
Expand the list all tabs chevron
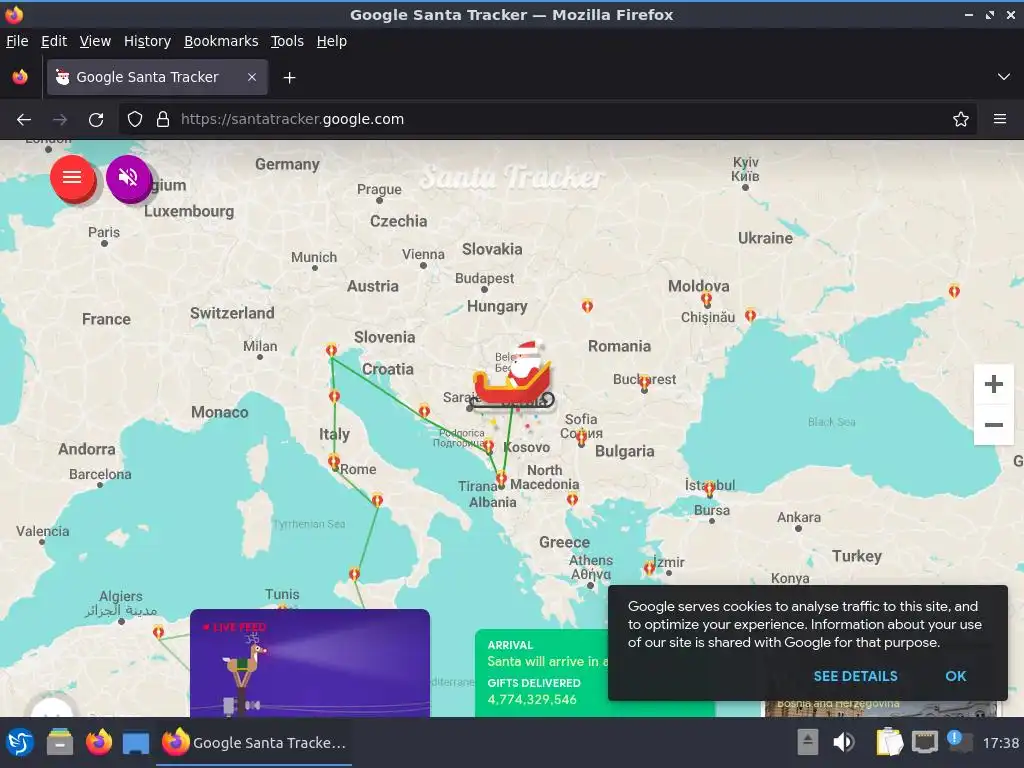pyautogui.click(x=1004, y=77)
